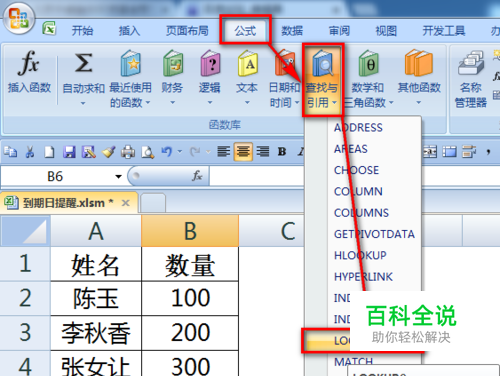Click the format painter brush icon

coord(108,152)
